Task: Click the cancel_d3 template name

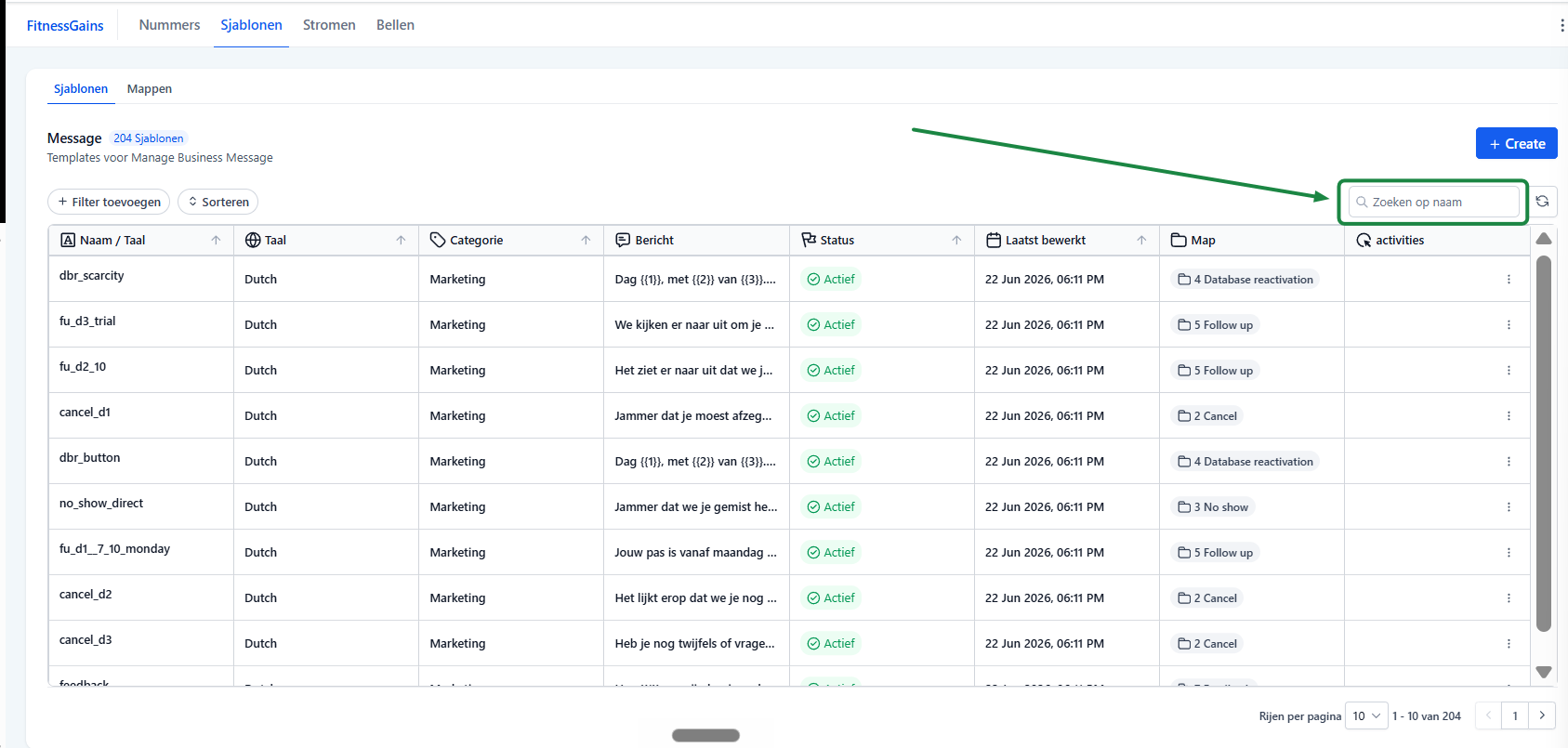Action: (x=86, y=639)
